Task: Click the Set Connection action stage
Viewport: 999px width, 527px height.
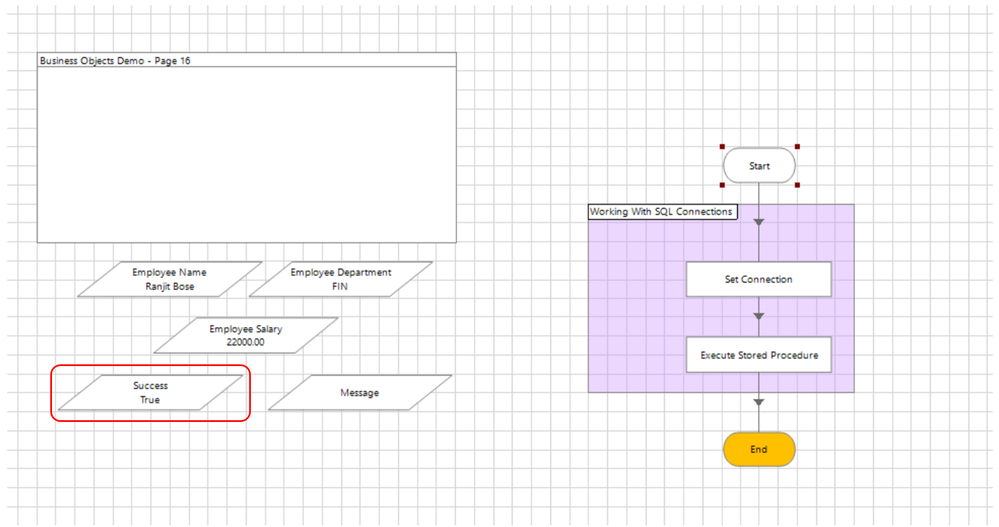Action: pyautogui.click(x=758, y=279)
